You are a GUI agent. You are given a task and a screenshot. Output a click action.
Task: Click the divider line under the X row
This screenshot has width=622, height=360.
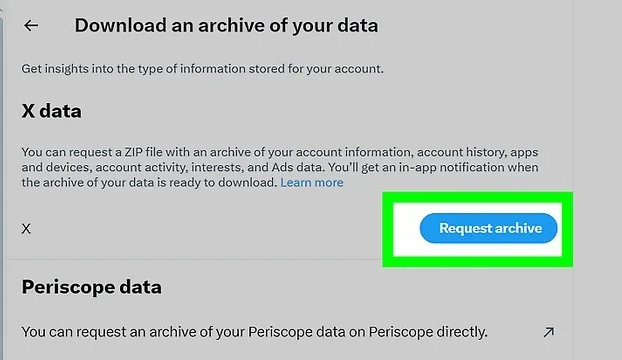pos(194,259)
